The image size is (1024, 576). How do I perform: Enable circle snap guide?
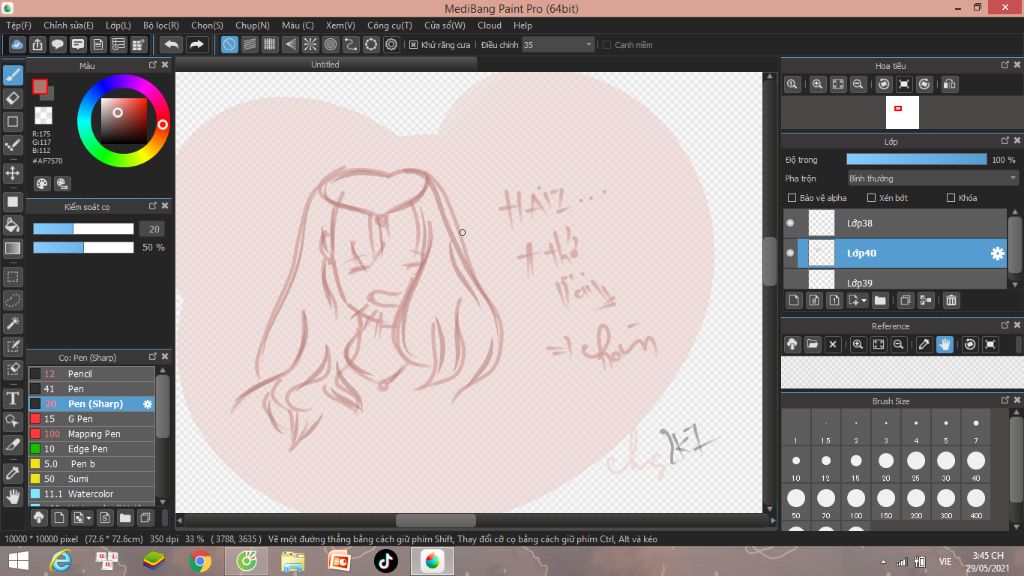point(330,44)
